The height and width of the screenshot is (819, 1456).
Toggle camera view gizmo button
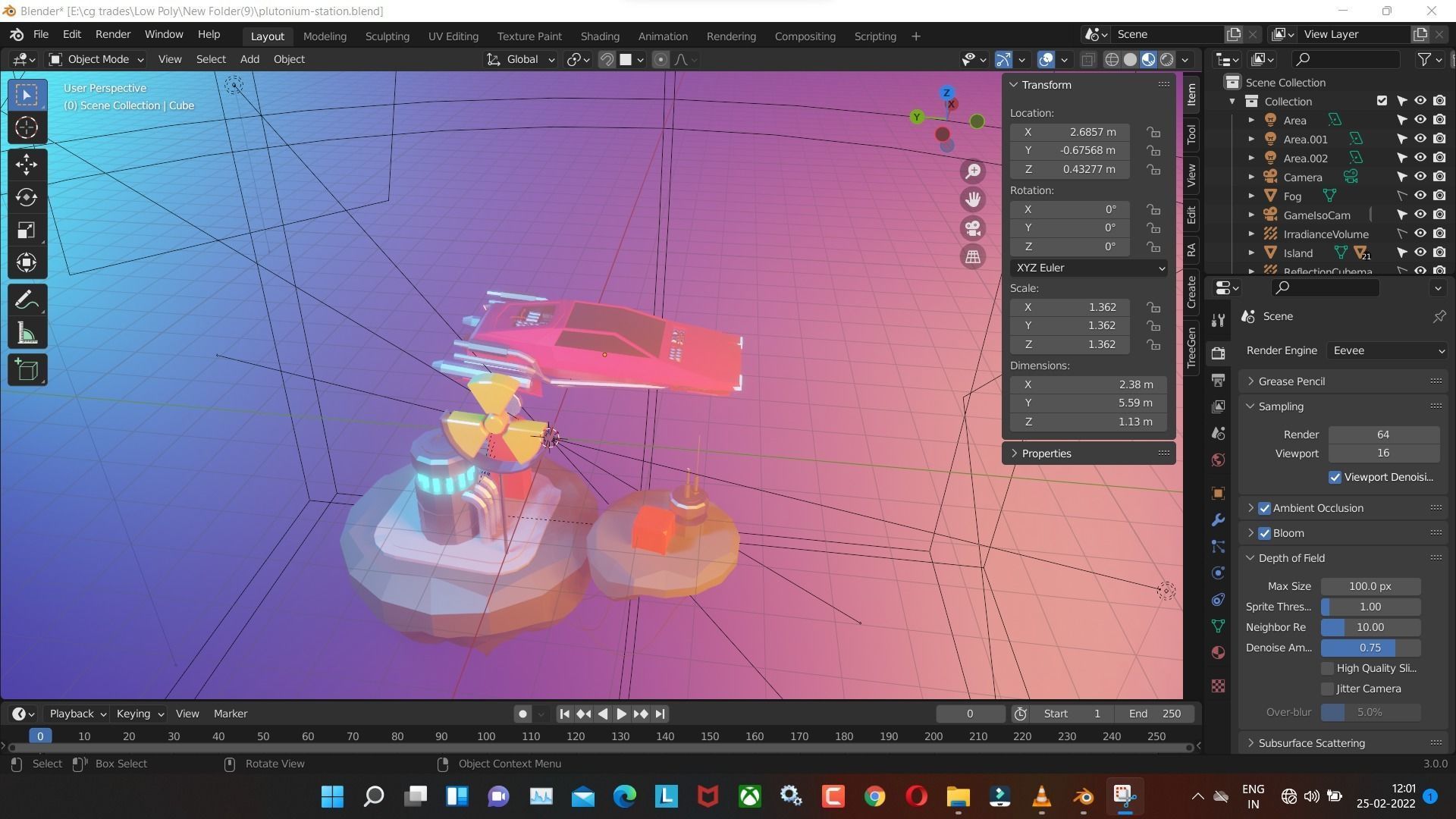pos(973,227)
